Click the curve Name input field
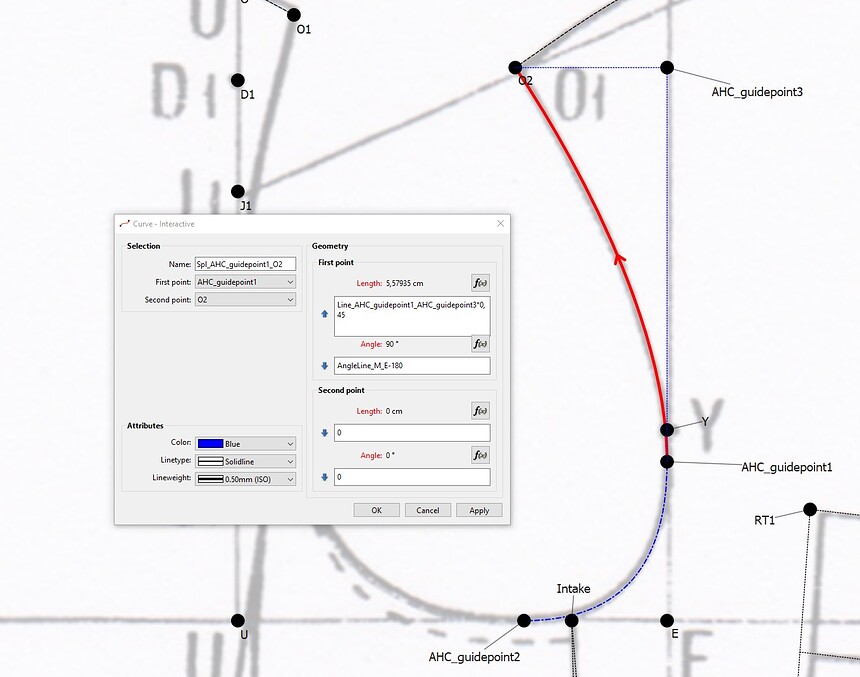The height and width of the screenshot is (677, 860). [x=245, y=264]
